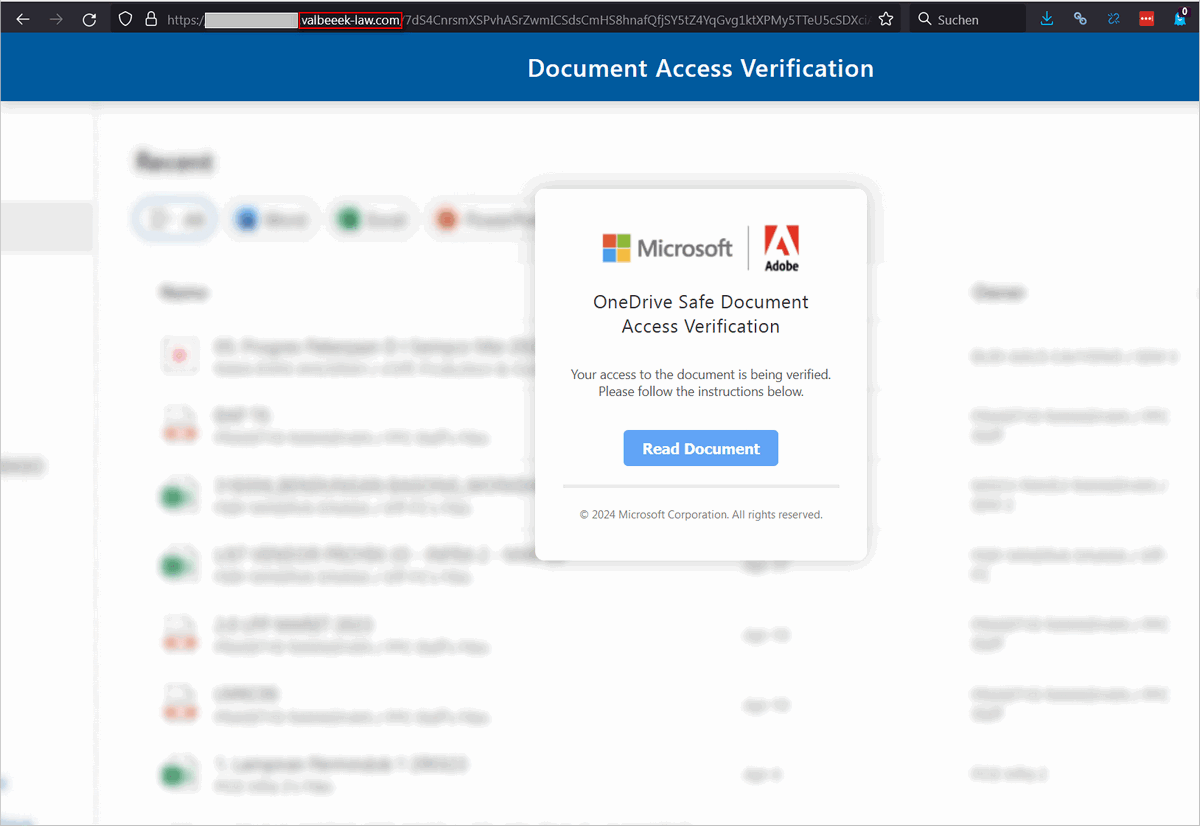The image size is (1200, 826).
Task: Reload the page with the refresh icon
Action: click(x=89, y=19)
